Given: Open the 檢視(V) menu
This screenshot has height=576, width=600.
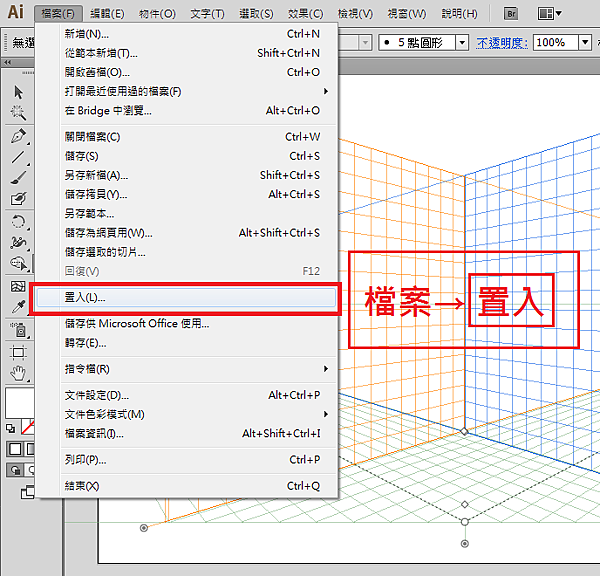Looking at the screenshot, I should pos(355,14).
